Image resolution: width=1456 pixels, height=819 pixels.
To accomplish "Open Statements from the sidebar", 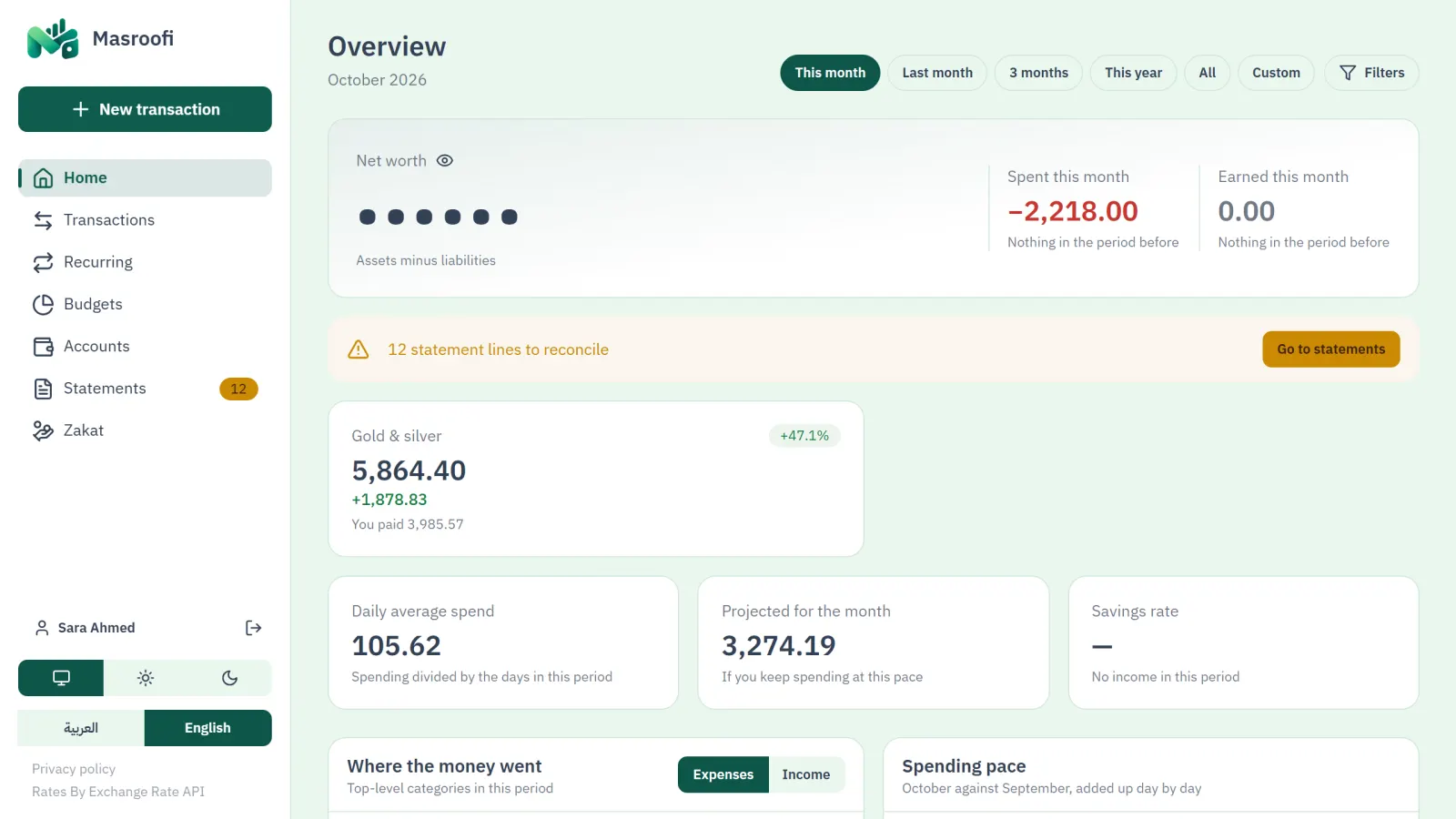I will pyautogui.click(x=145, y=389).
